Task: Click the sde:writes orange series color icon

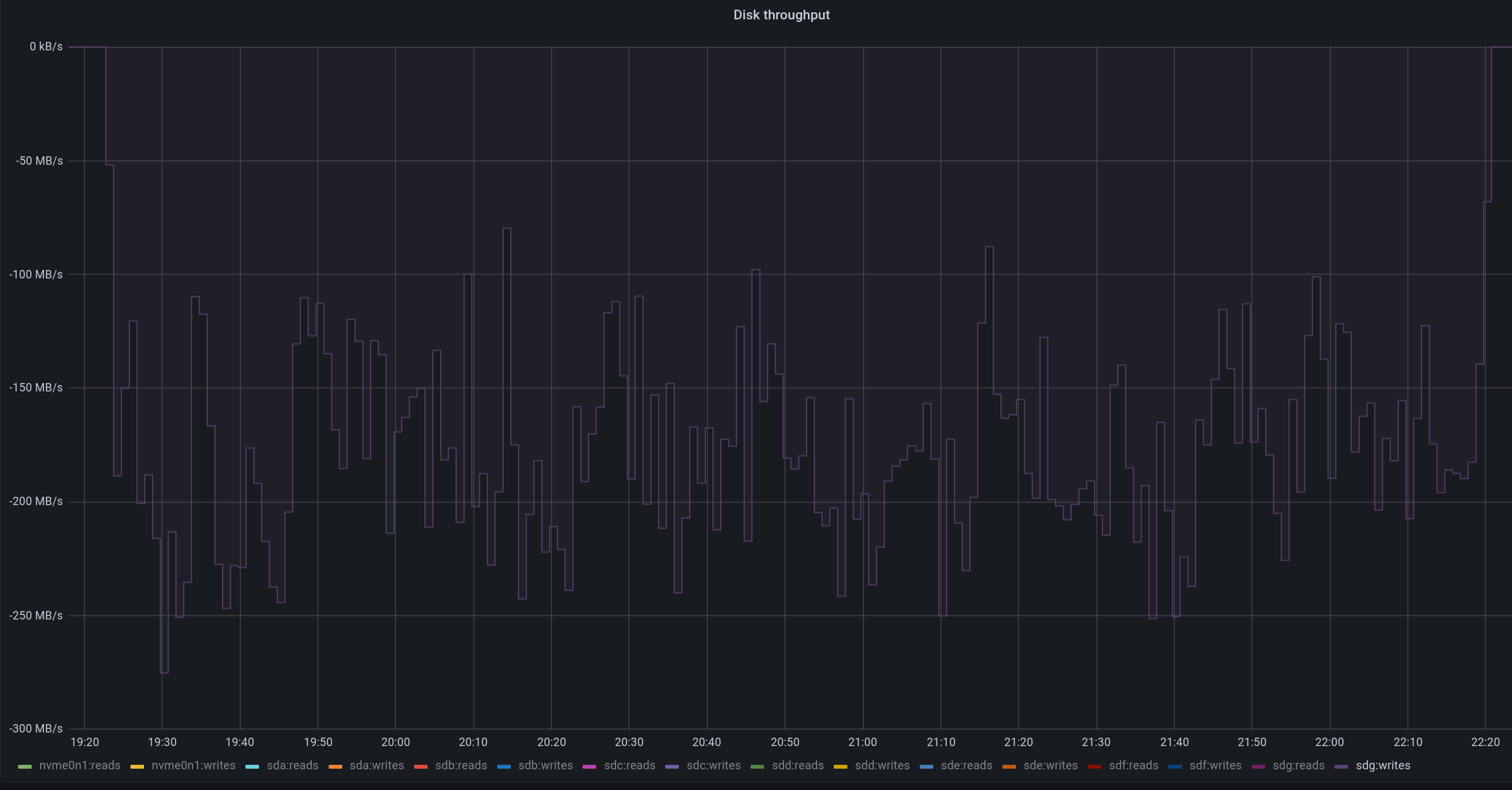Action: click(1009, 766)
